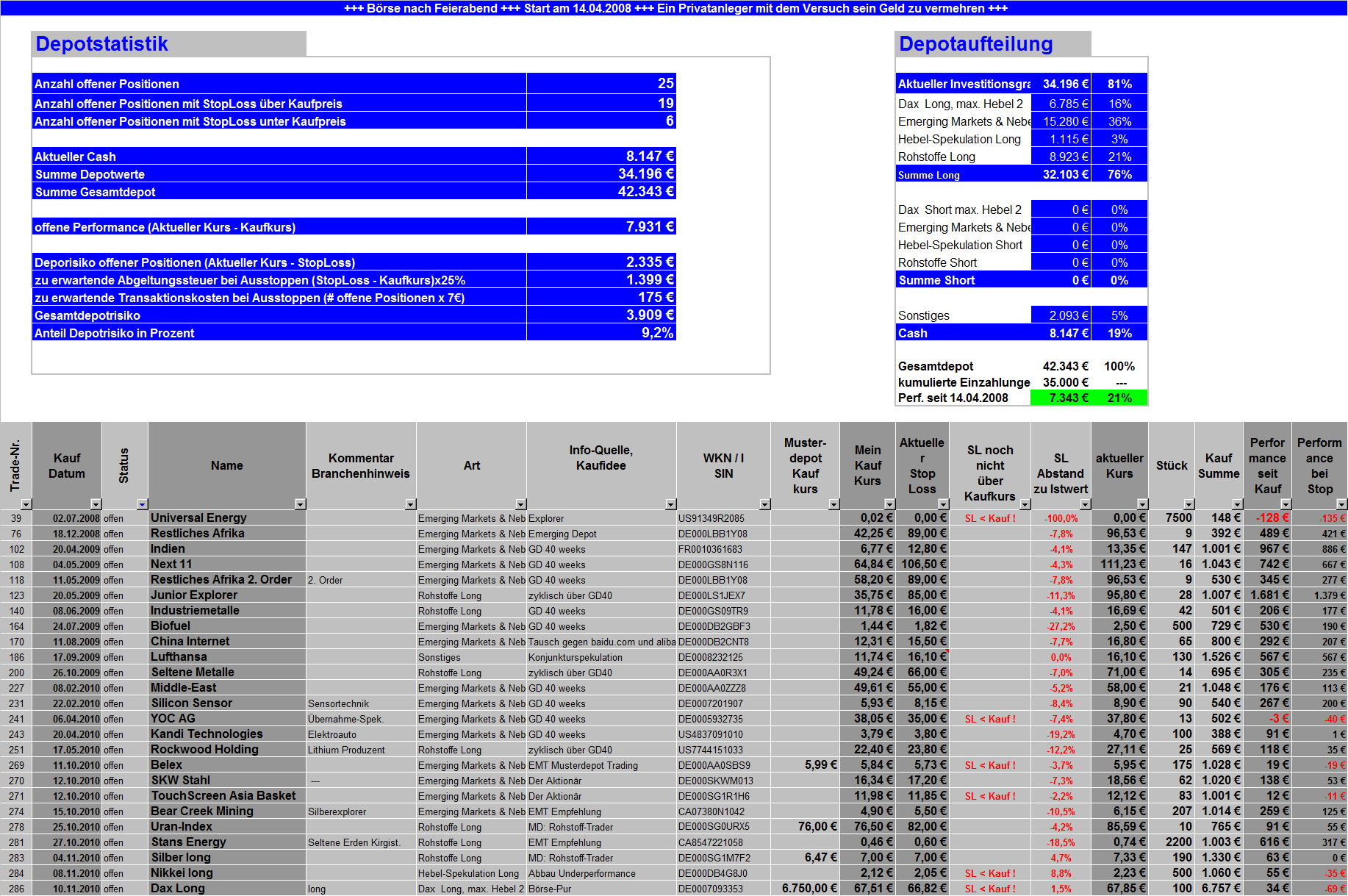Image resolution: width=1348 pixels, height=896 pixels.
Task: Click the blue Börse nach Feierabend title banner
Action: coord(674,8)
